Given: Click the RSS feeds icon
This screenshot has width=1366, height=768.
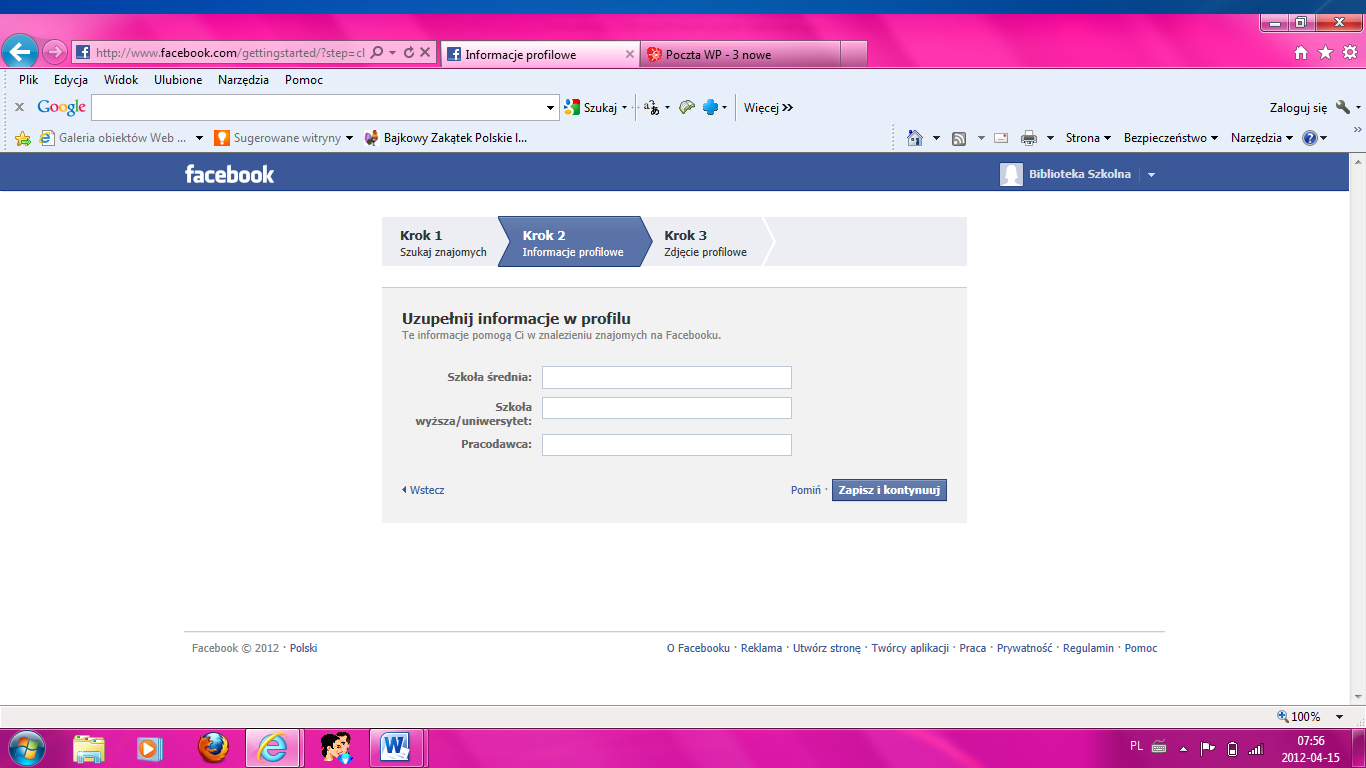Looking at the screenshot, I should [x=959, y=138].
